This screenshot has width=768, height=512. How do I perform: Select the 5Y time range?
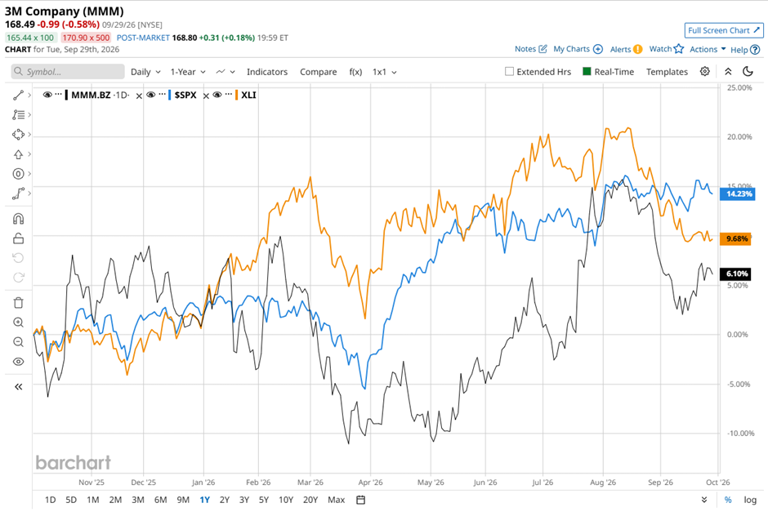264,500
